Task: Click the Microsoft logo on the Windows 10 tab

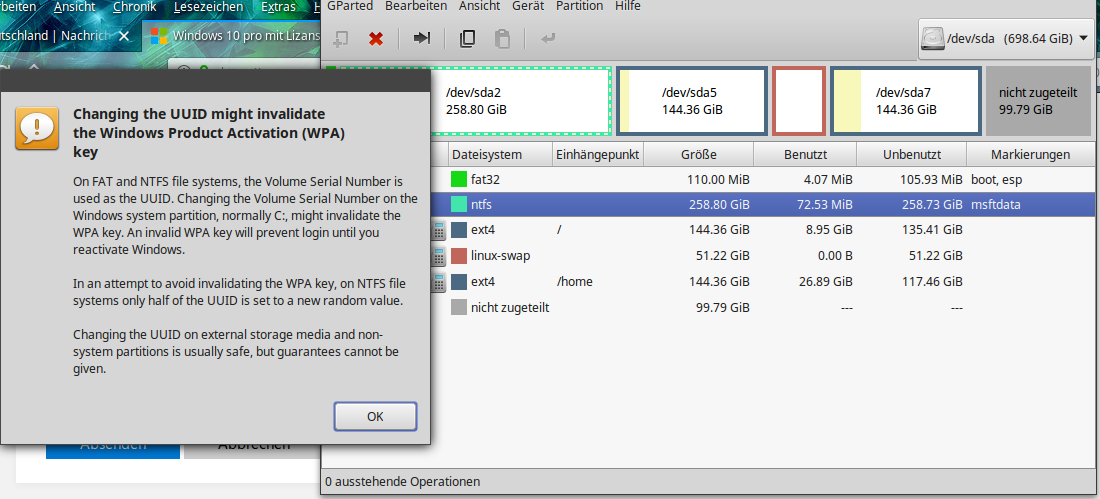Action: tap(159, 35)
